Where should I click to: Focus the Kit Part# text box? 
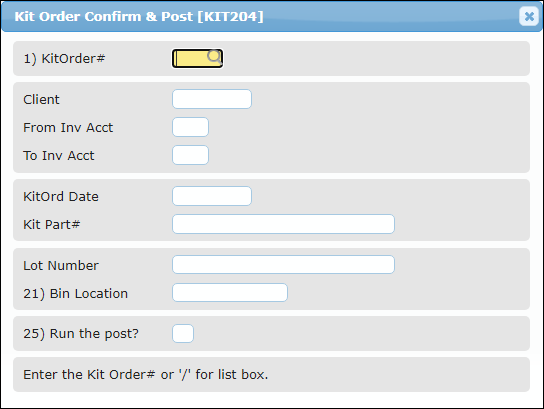[x=283, y=224]
